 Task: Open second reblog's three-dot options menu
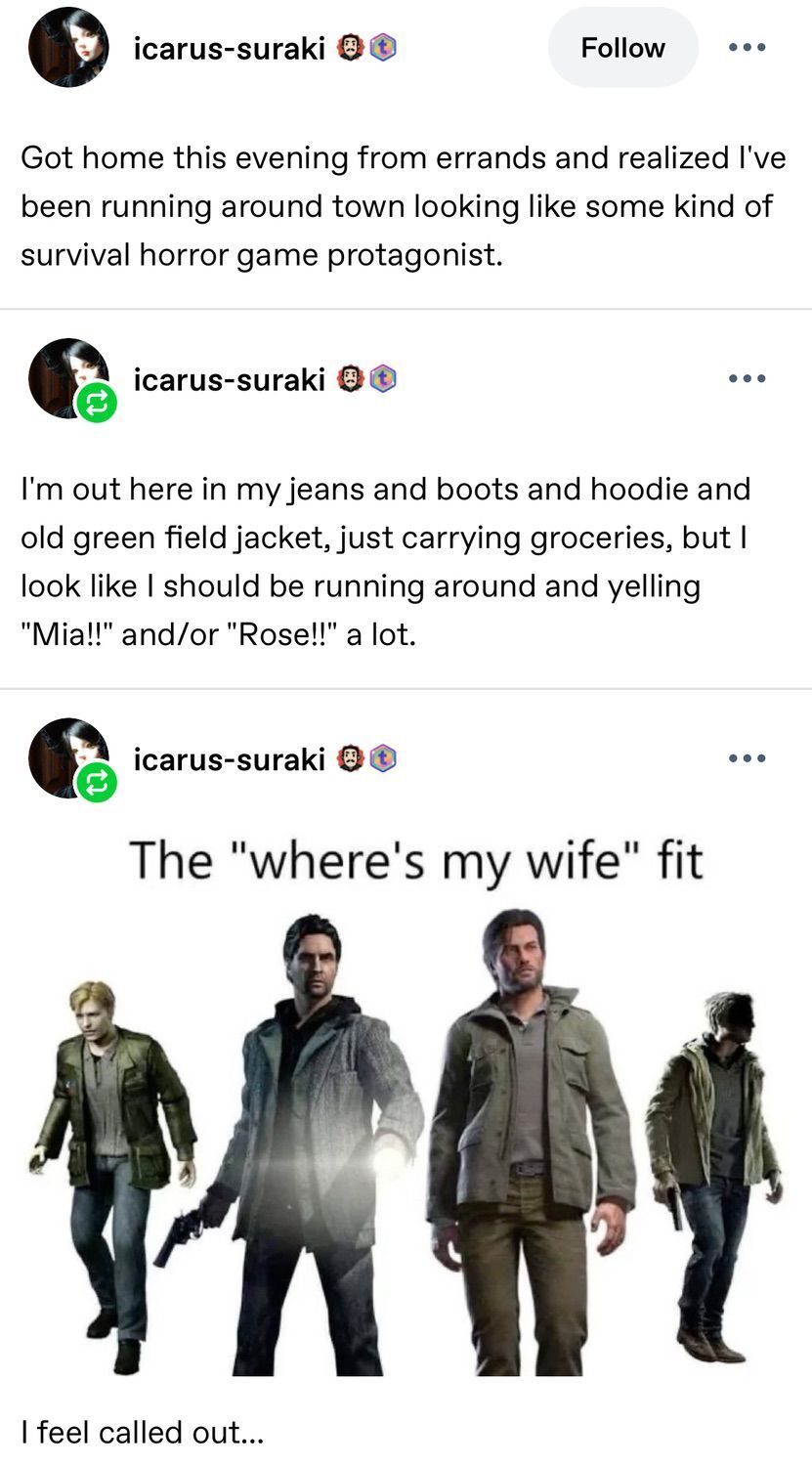[748, 378]
